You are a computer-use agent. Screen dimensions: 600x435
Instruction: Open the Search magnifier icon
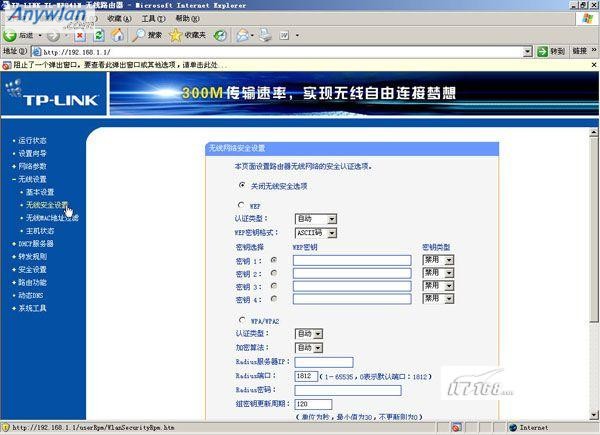click(x=138, y=35)
